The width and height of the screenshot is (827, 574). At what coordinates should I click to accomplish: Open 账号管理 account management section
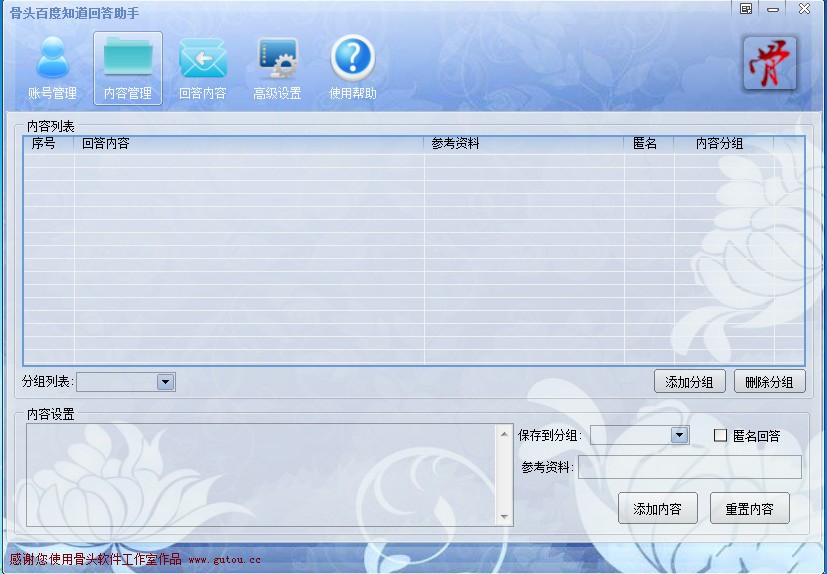coord(52,68)
